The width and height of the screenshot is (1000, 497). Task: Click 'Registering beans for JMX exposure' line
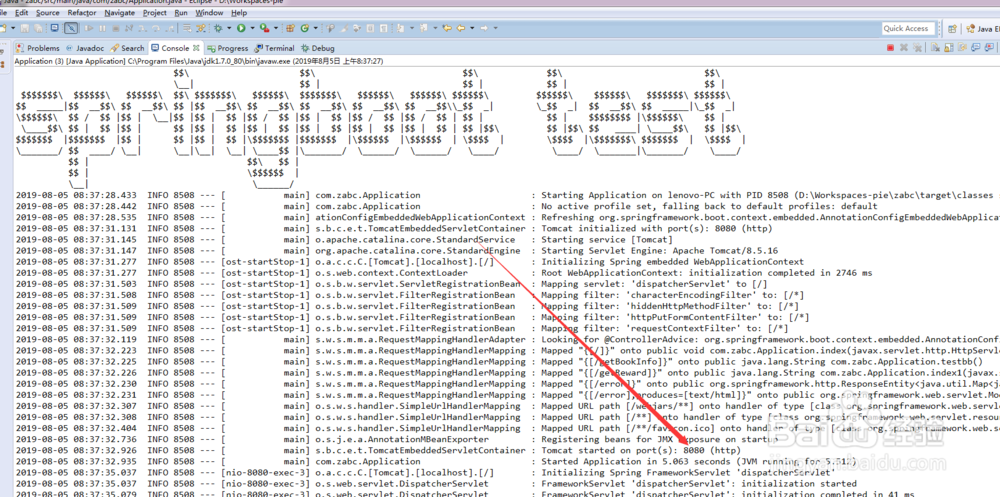pyautogui.click(x=659, y=439)
